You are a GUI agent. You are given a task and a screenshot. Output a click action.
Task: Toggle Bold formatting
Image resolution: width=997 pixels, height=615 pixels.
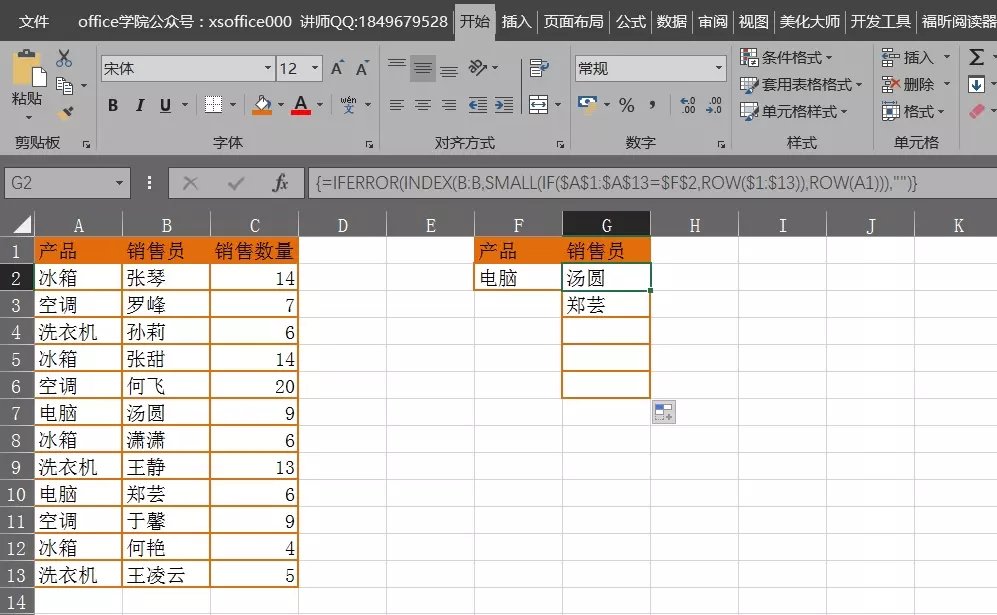113,105
